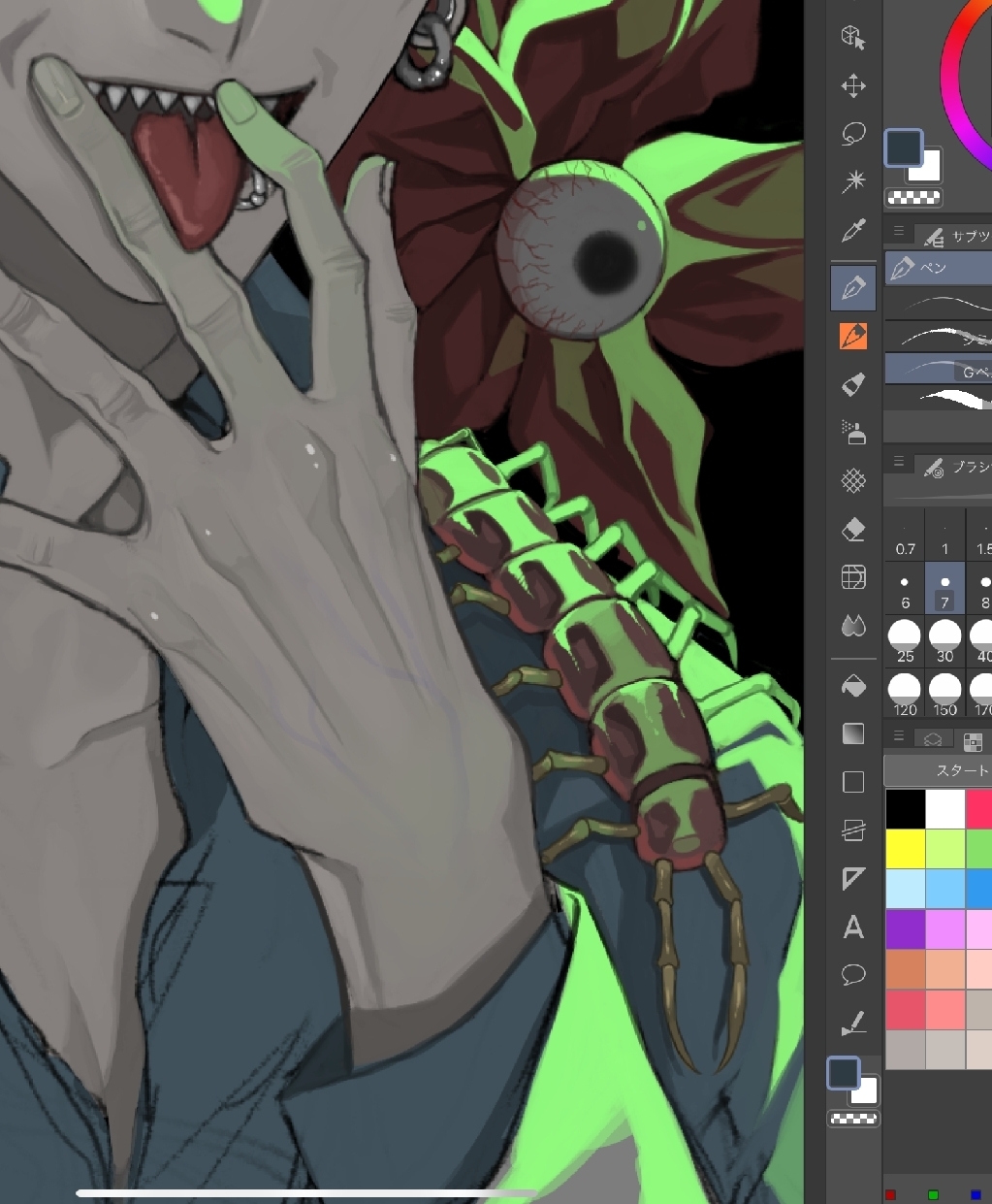Pick the sky blue swatch
The image size is (992, 1204).
point(945,889)
